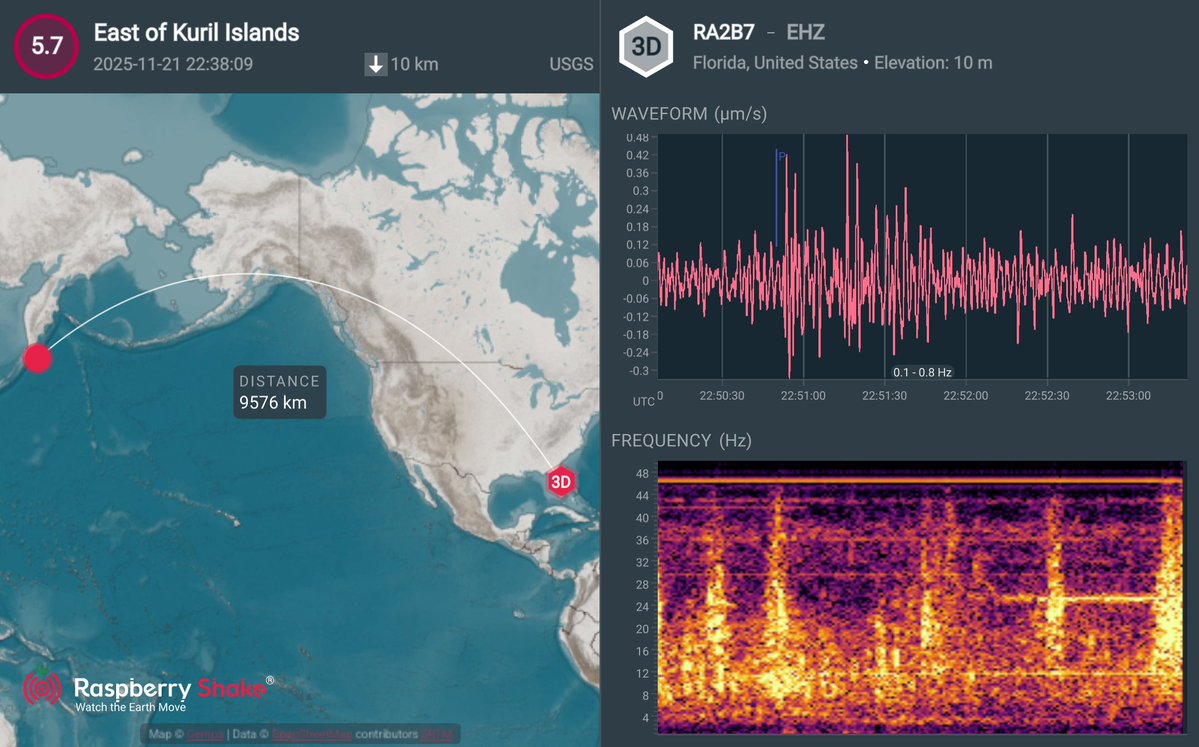
Task: Click the 5.7 magnitude badge
Action: point(44,46)
